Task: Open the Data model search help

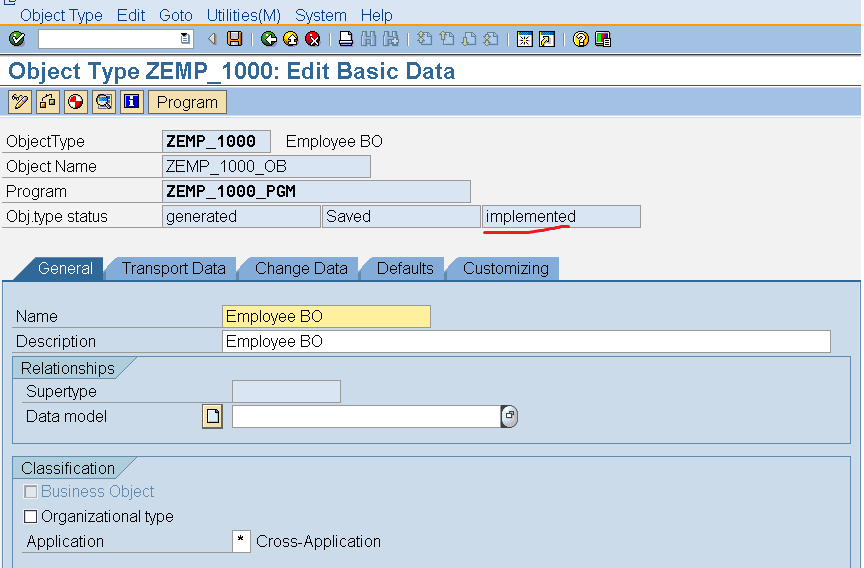Action: [x=509, y=416]
